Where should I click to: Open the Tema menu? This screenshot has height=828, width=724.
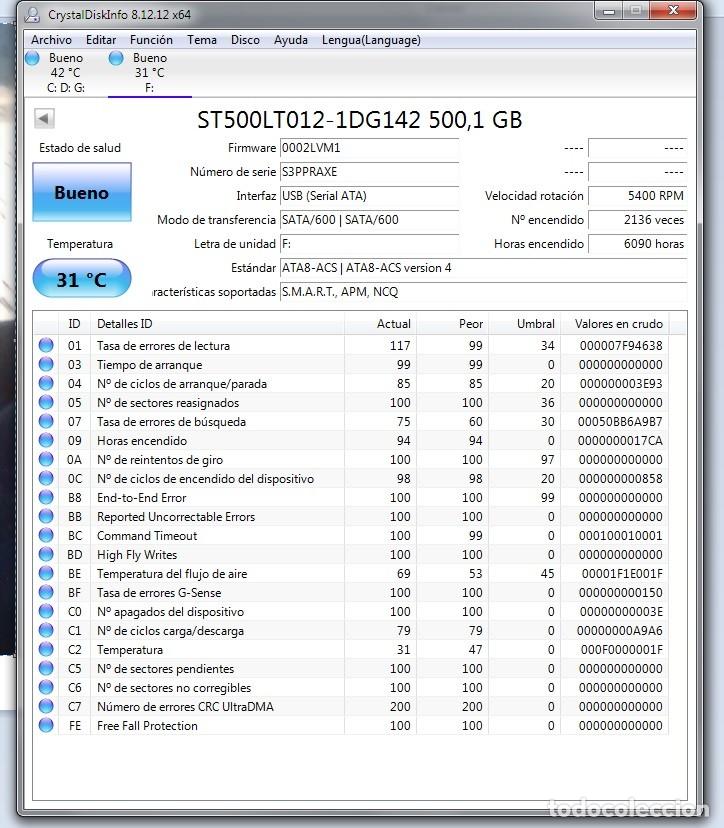click(x=202, y=40)
